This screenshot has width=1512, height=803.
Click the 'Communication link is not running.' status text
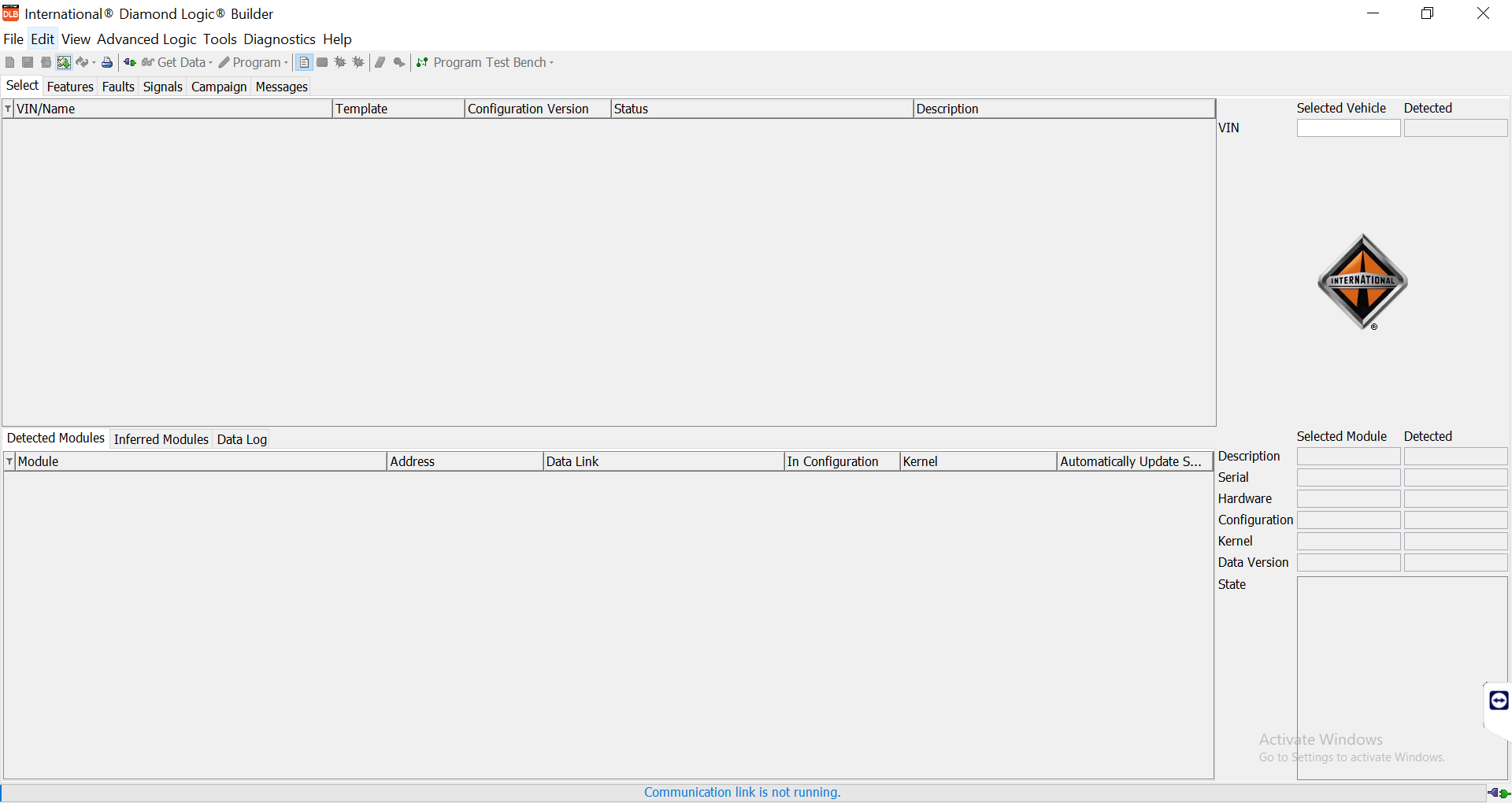click(742, 792)
